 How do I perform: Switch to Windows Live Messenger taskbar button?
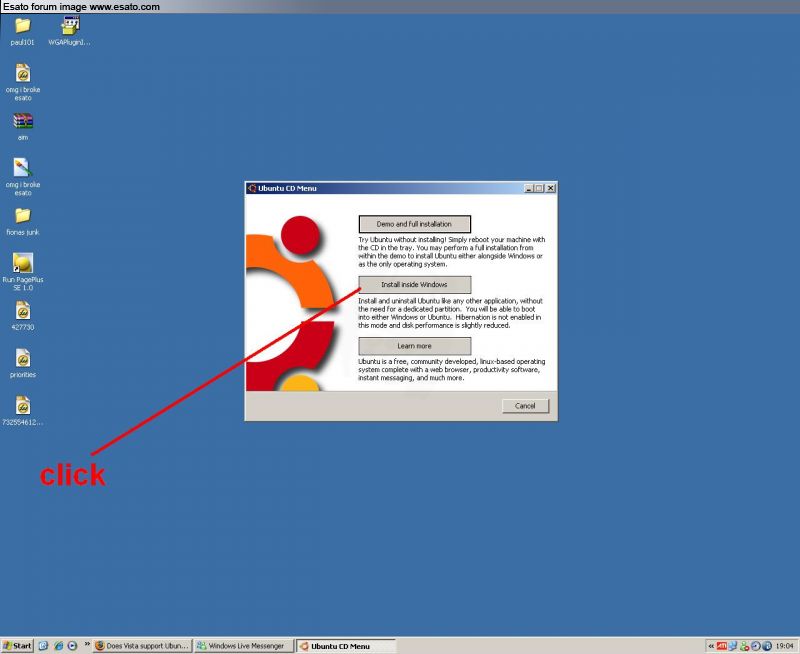(x=244, y=646)
